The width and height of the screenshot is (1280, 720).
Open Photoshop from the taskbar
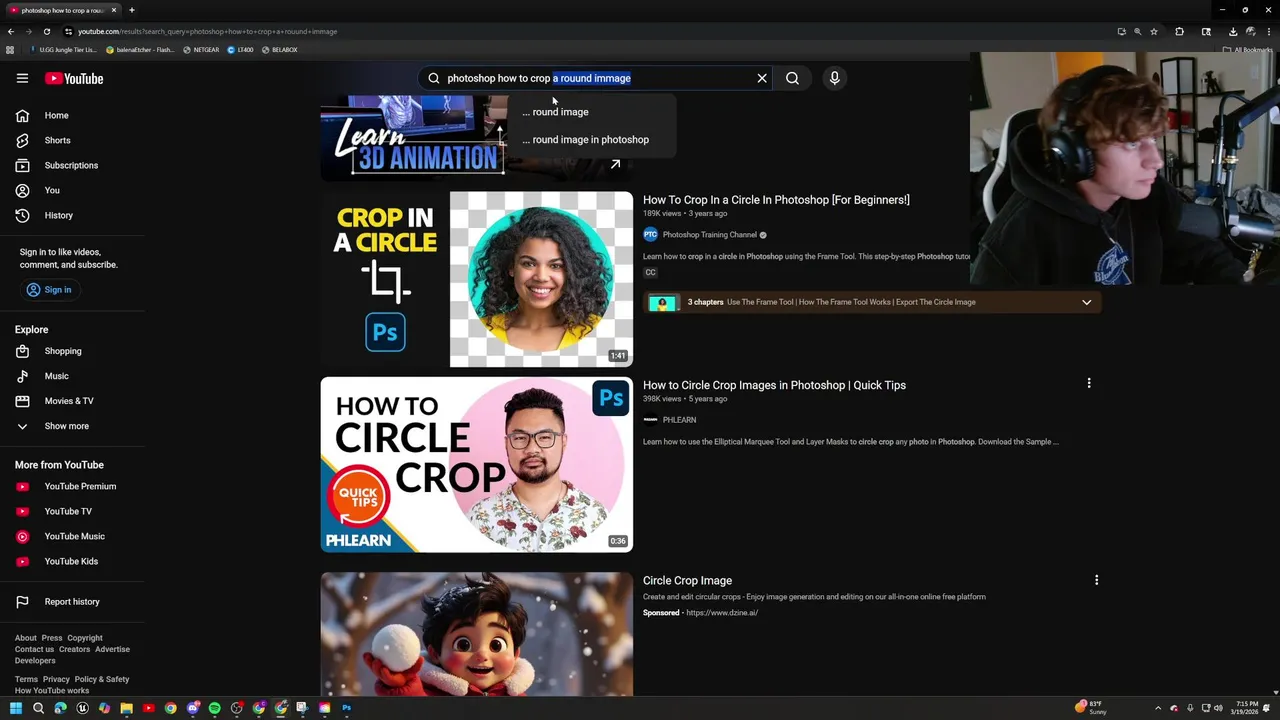coord(347,708)
